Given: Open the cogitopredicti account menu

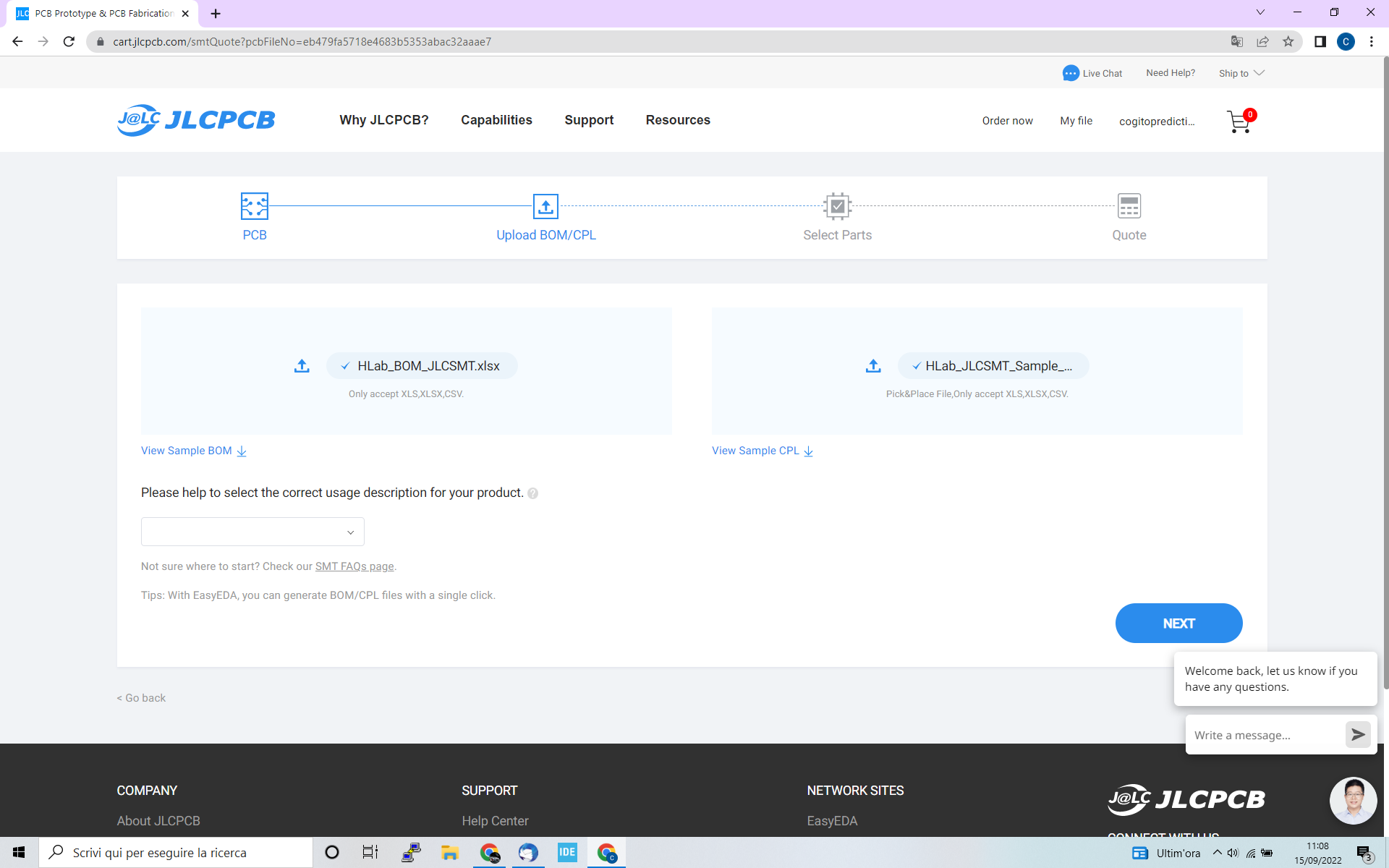Looking at the screenshot, I should pyautogui.click(x=1157, y=122).
